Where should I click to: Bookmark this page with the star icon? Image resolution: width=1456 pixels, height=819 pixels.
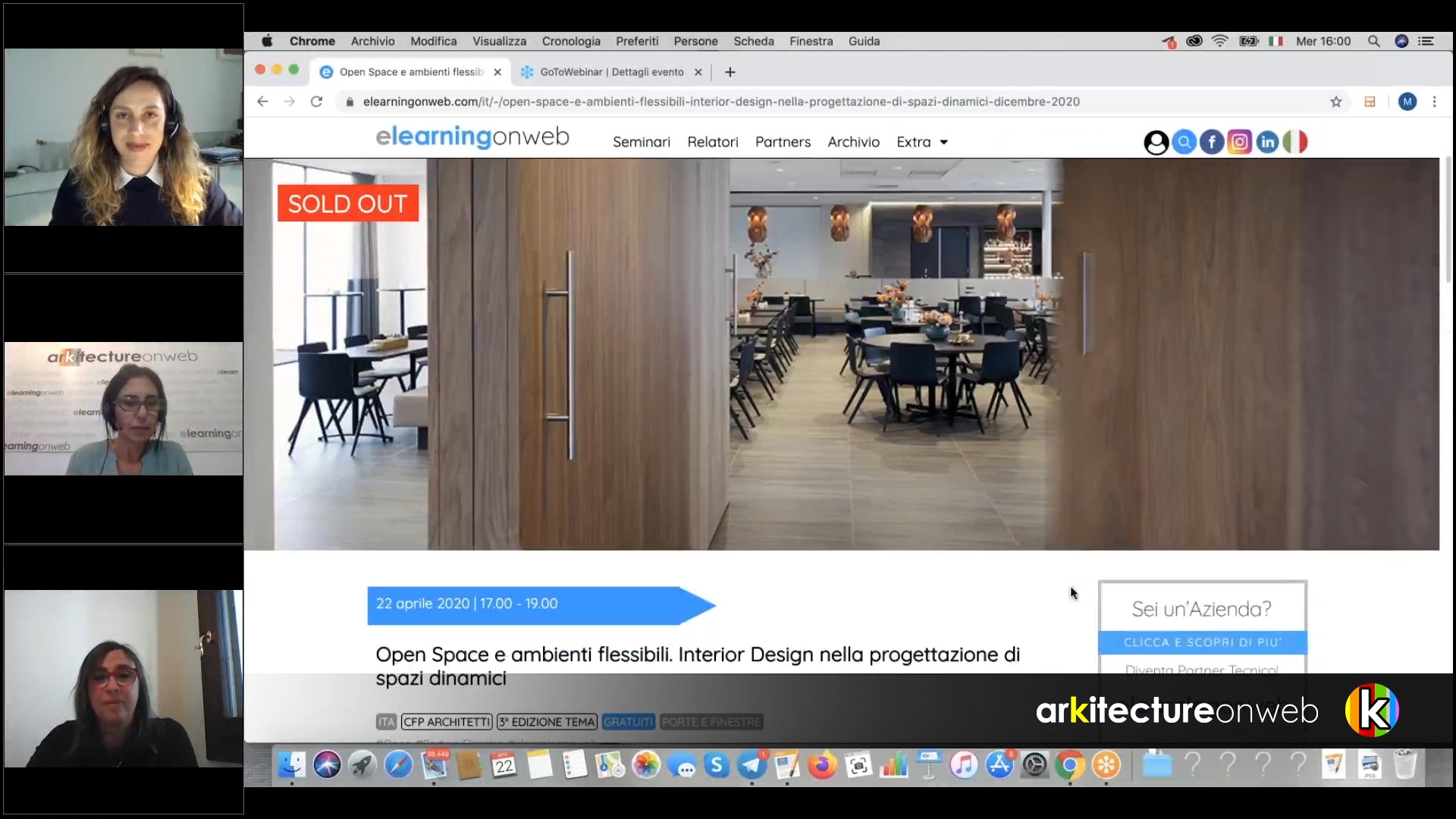pyautogui.click(x=1336, y=102)
